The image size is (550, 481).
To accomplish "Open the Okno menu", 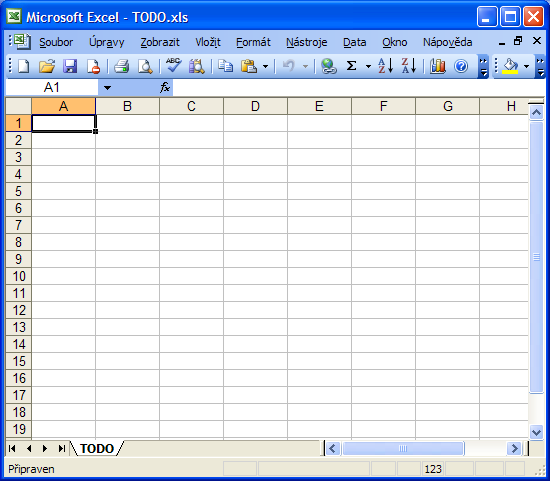I will click(395, 42).
